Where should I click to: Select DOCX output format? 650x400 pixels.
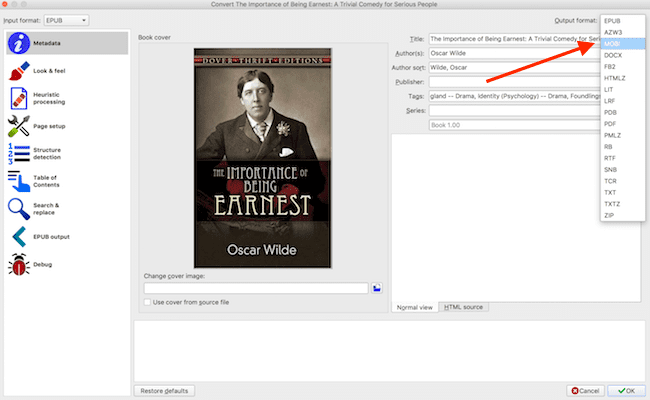[622, 55]
